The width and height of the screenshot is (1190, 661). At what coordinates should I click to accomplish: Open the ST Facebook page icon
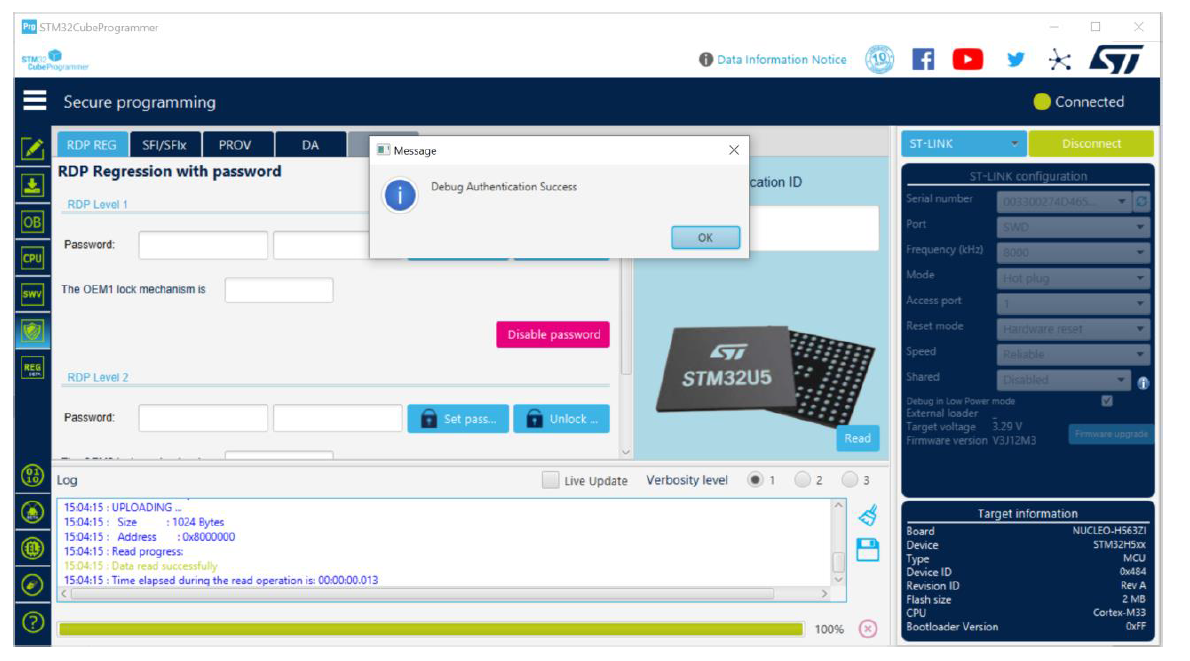pos(923,59)
